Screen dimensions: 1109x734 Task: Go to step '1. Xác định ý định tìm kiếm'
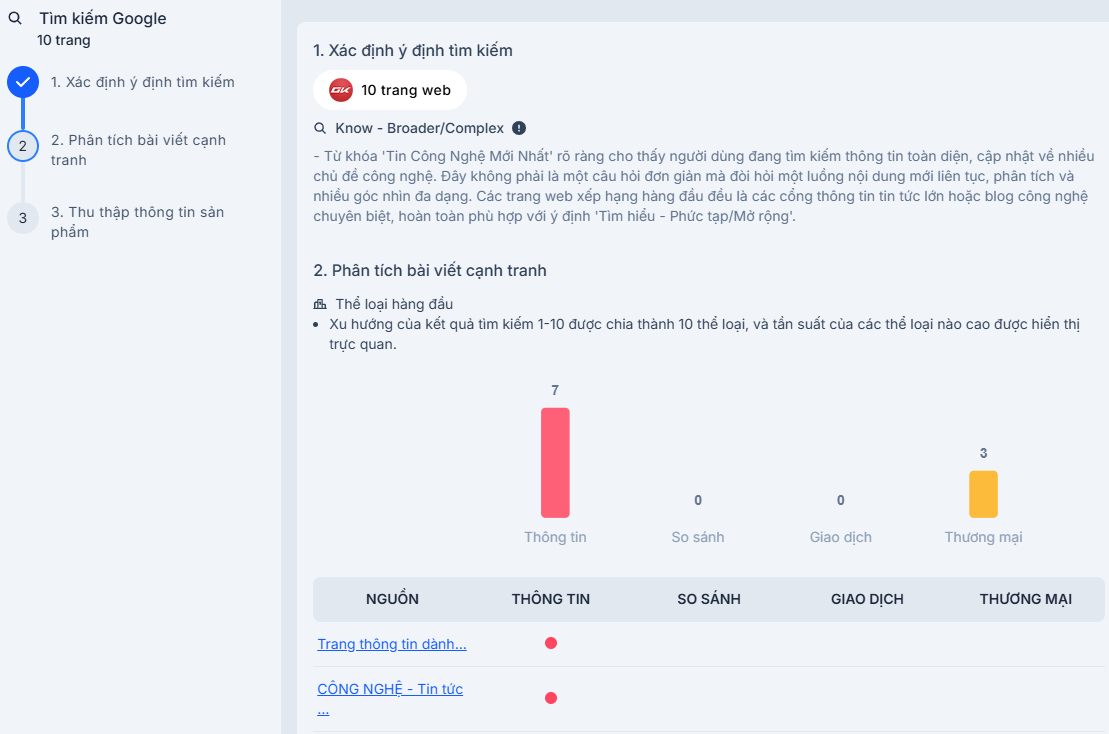coord(142,82)
